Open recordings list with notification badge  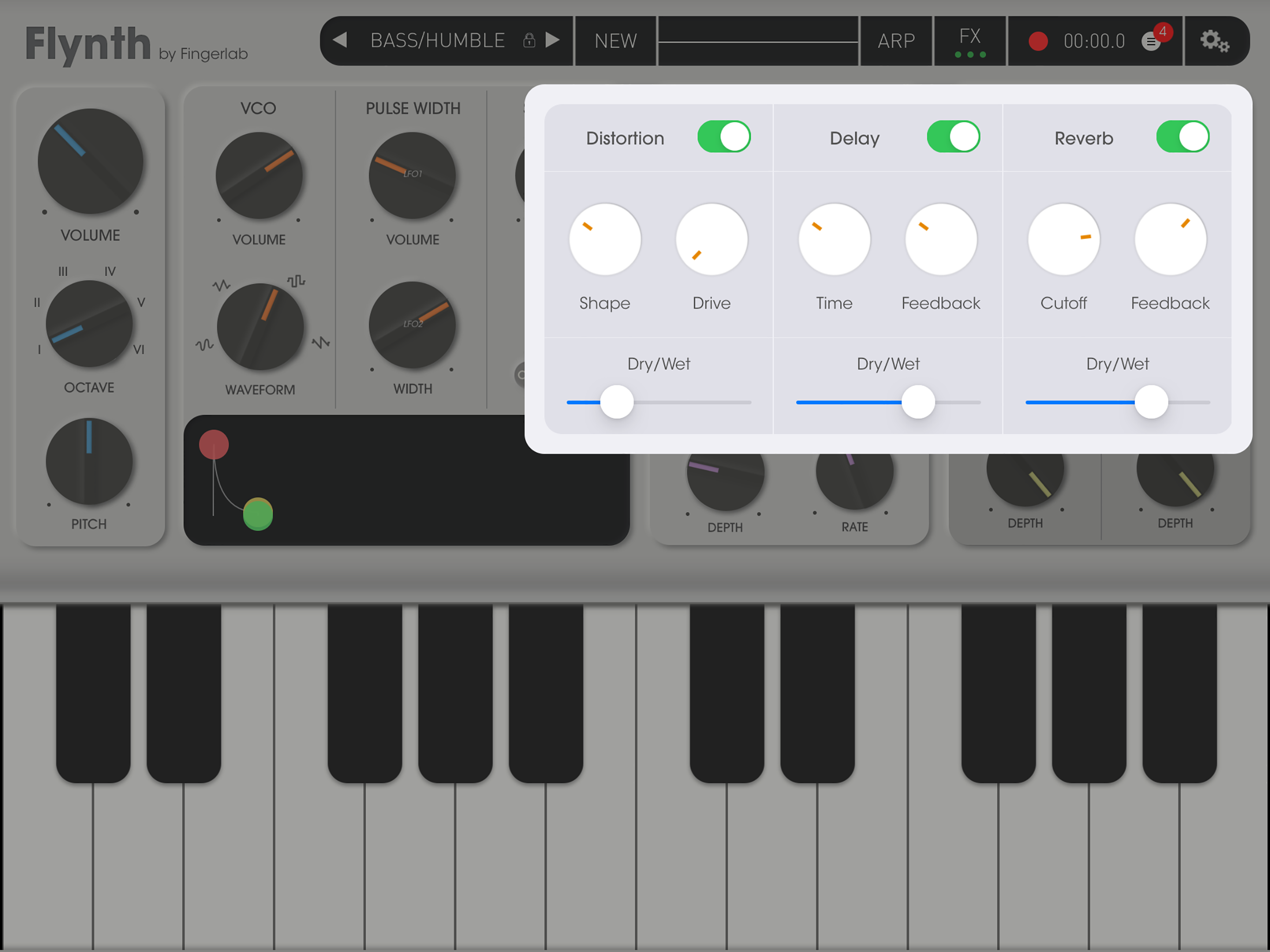tap(1152, 41)
